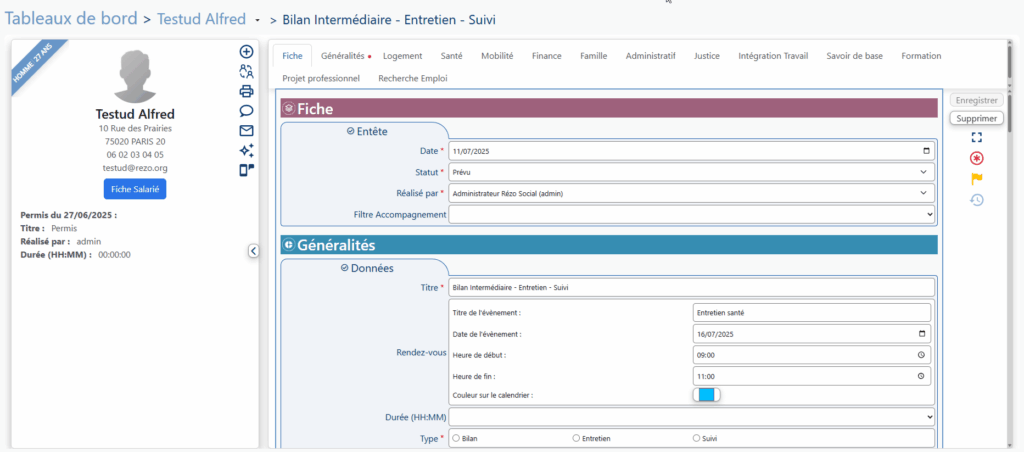The width and height of the screenshot is (1024, 452).
Task: Open the history clock icon
Action: (977, 200)
